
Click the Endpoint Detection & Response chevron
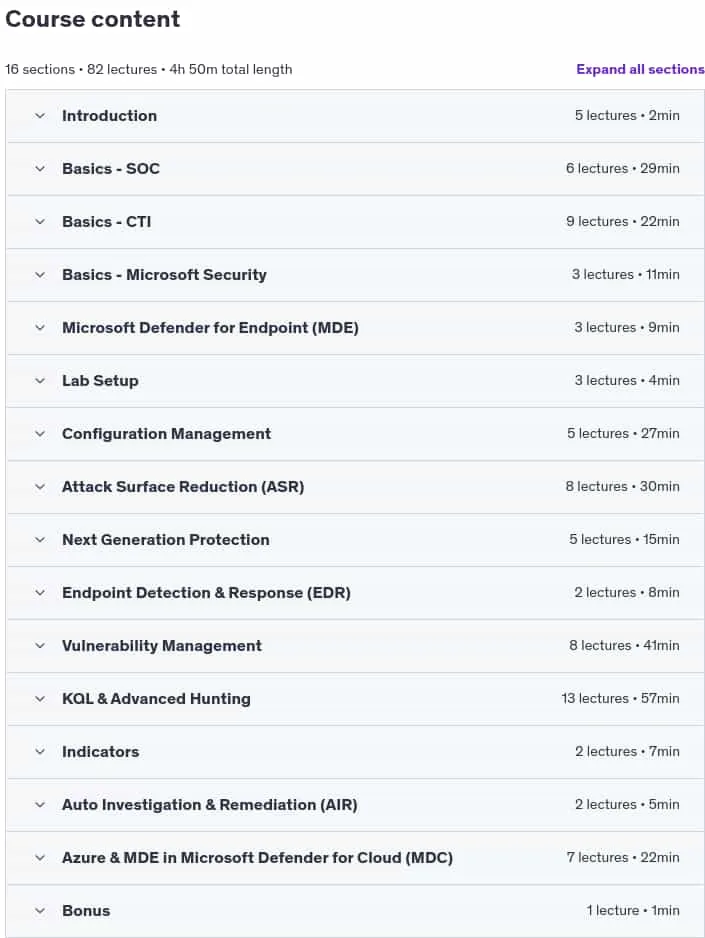(x=40, y=593)
